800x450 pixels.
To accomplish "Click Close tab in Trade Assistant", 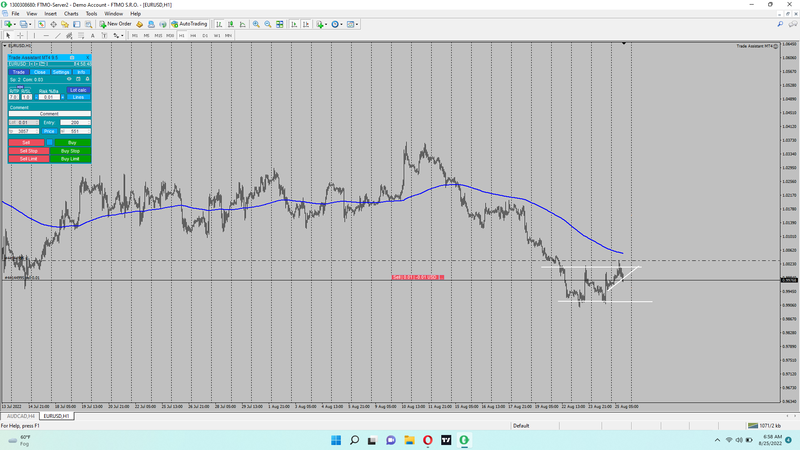I will pos(40,72).
